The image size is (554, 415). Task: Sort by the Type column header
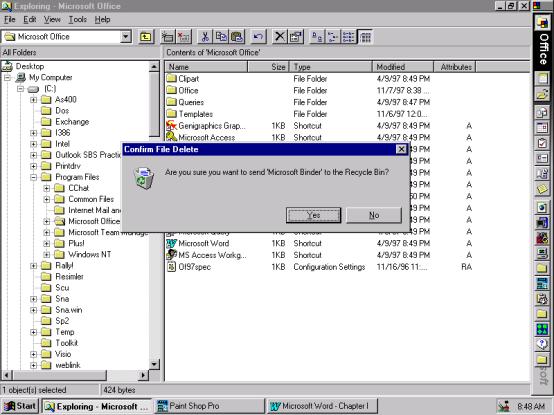coord(331,67)
